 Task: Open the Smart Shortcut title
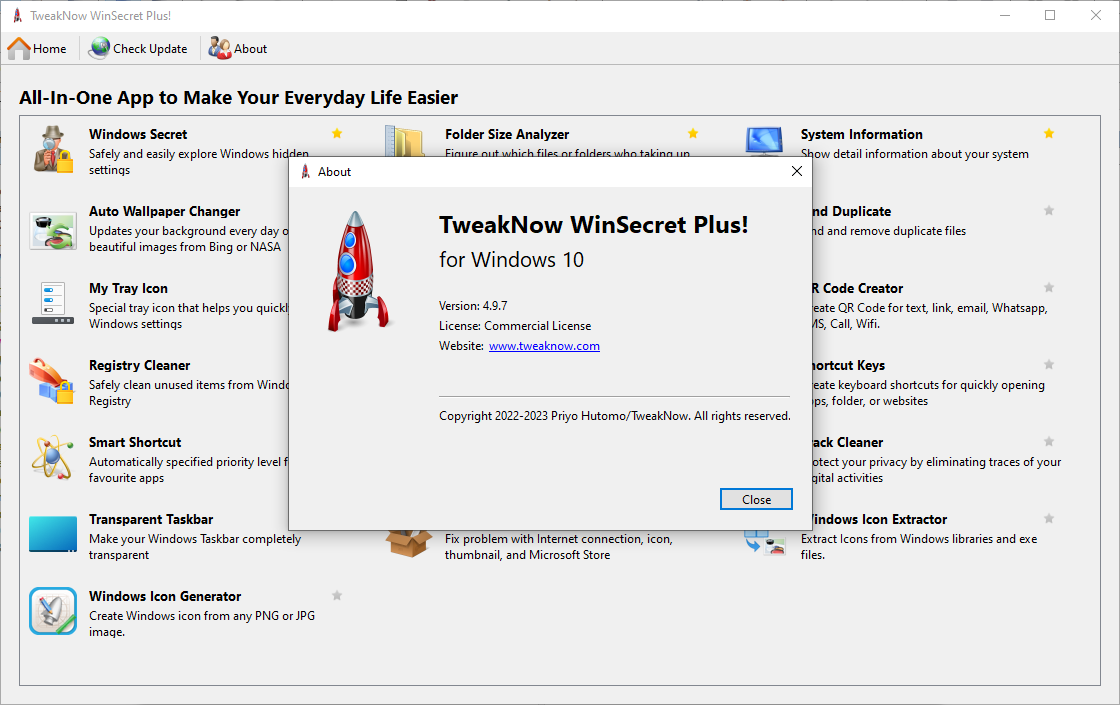(135, 442)
